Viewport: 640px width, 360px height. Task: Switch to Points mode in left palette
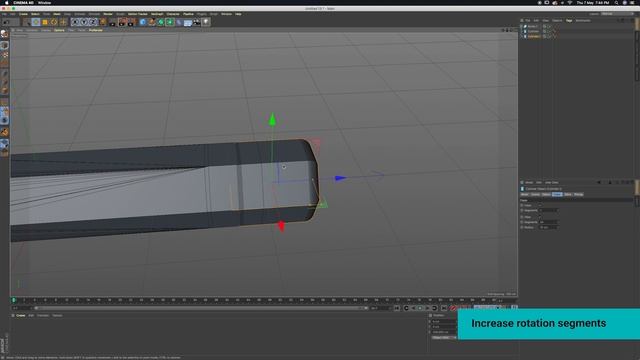(4, 74)
